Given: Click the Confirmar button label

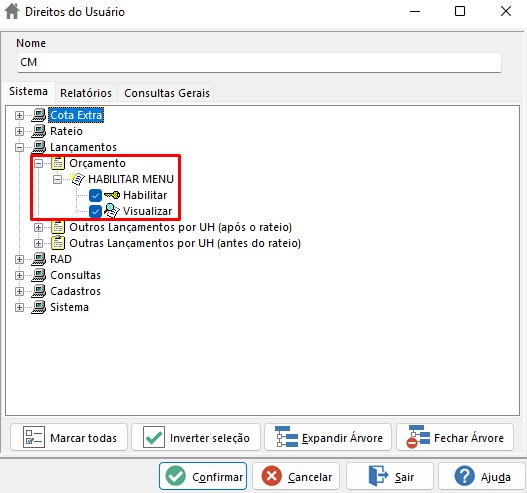Looking at the screenshot, I should 217,477.
